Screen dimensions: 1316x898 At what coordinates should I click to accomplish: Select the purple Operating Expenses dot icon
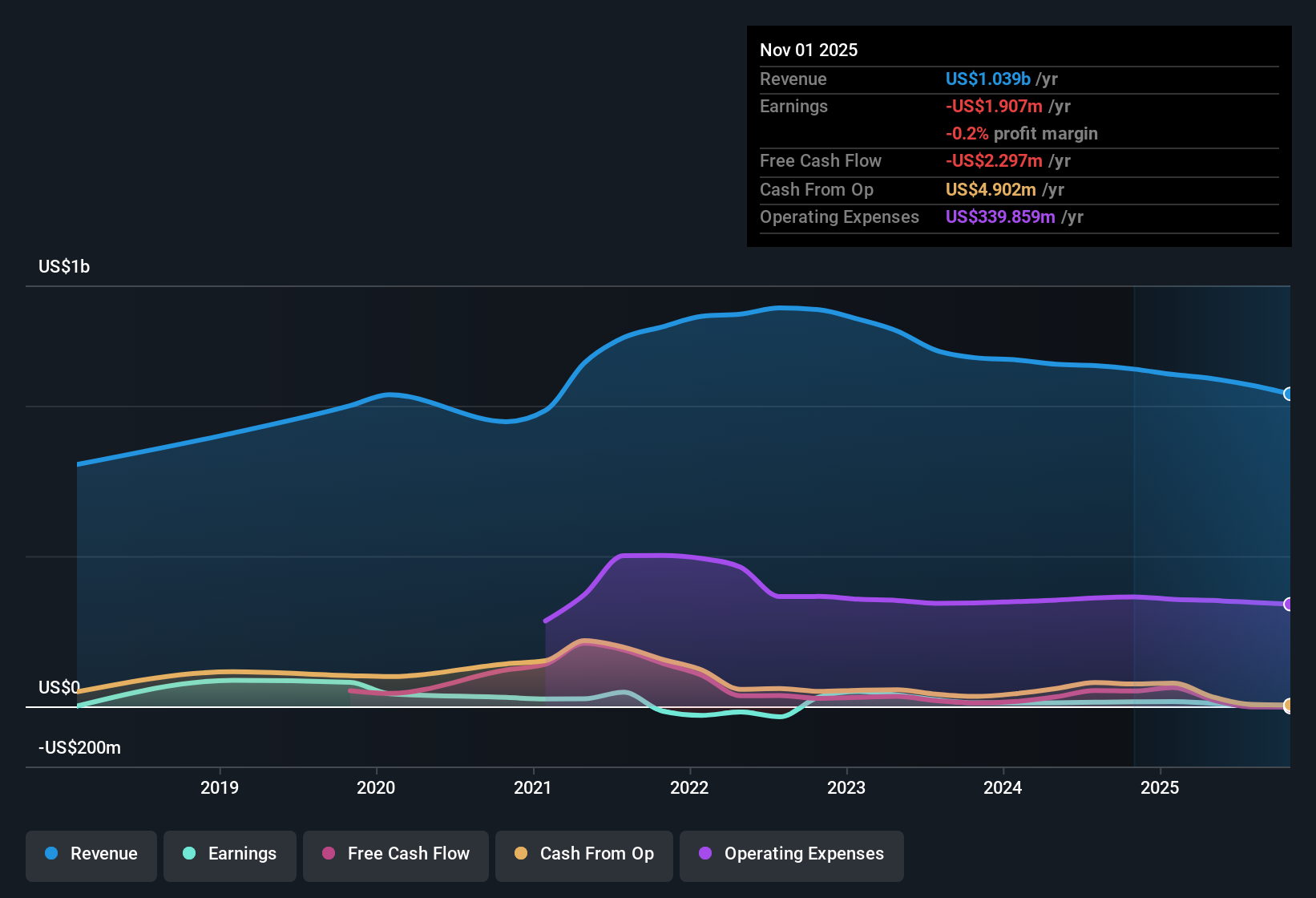(x=704, y=854)
